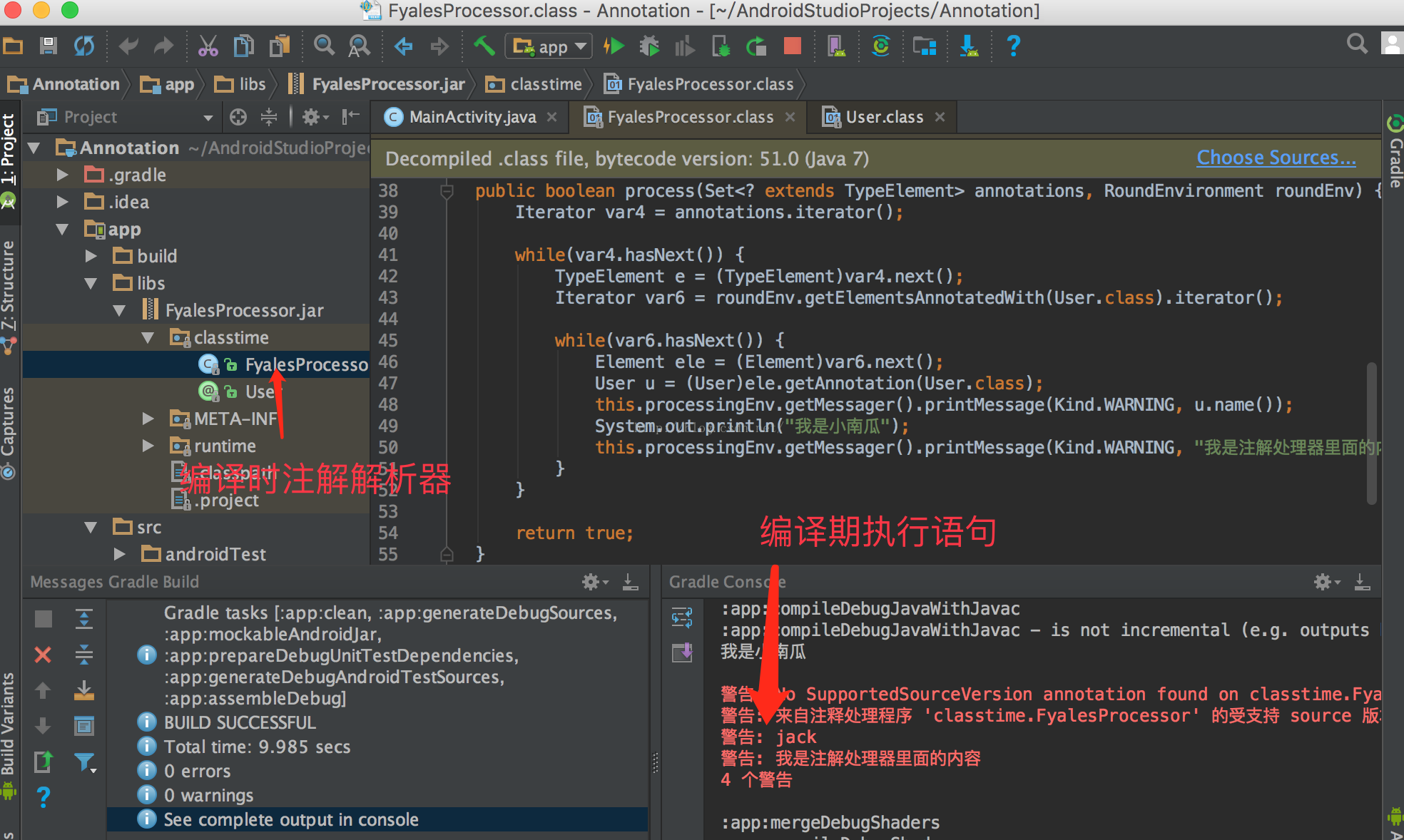Click the Cut scissors icon

pos(208,46)
